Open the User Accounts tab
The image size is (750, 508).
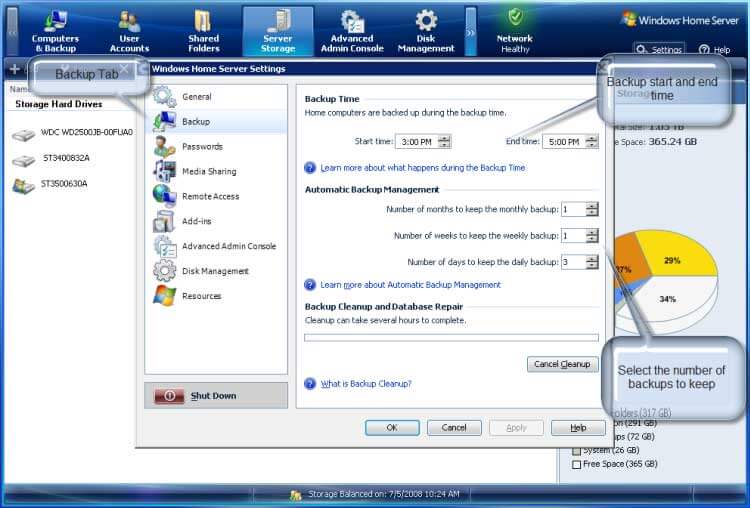(x=129, y=32)
